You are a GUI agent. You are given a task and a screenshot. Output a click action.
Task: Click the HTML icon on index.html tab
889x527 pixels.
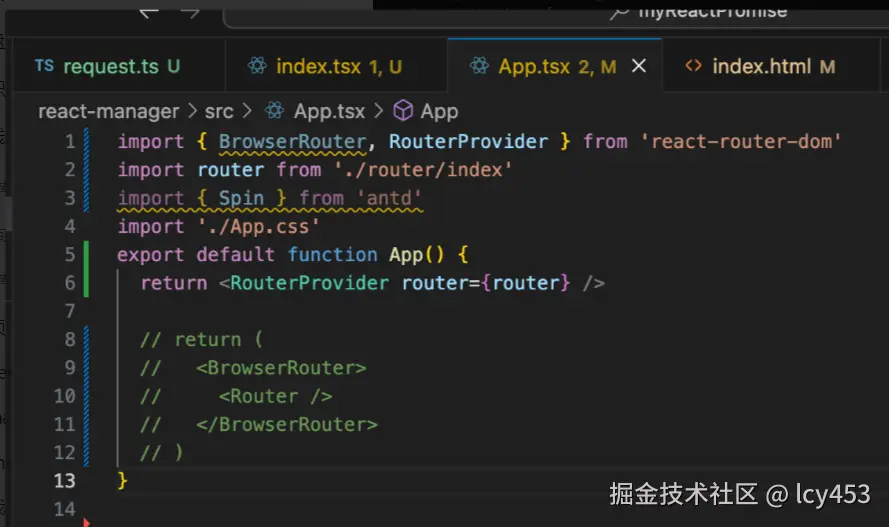693,66
